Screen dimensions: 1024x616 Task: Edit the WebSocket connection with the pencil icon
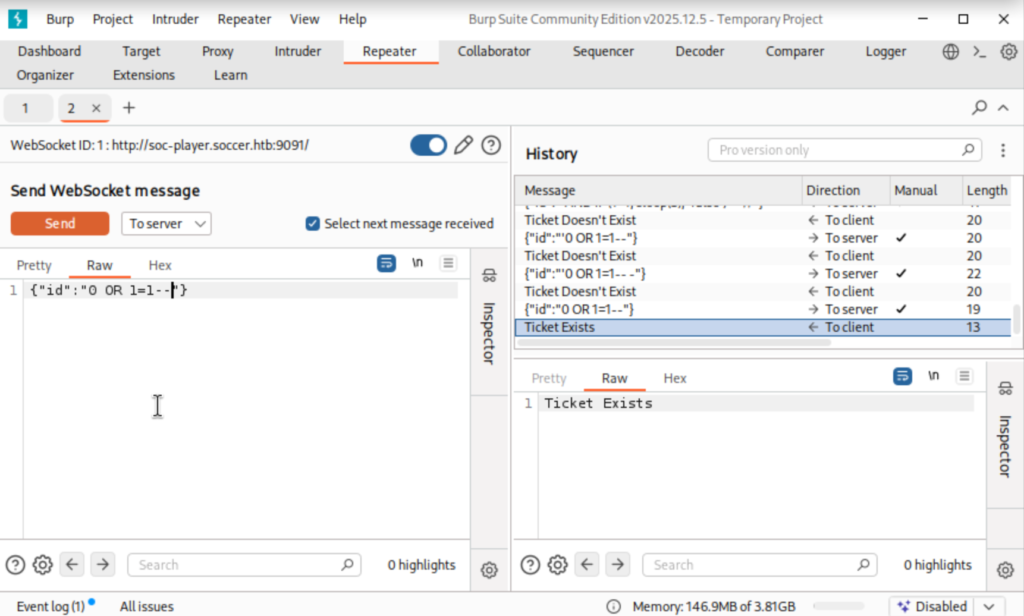pyautogui.click(x=462, y=144)
